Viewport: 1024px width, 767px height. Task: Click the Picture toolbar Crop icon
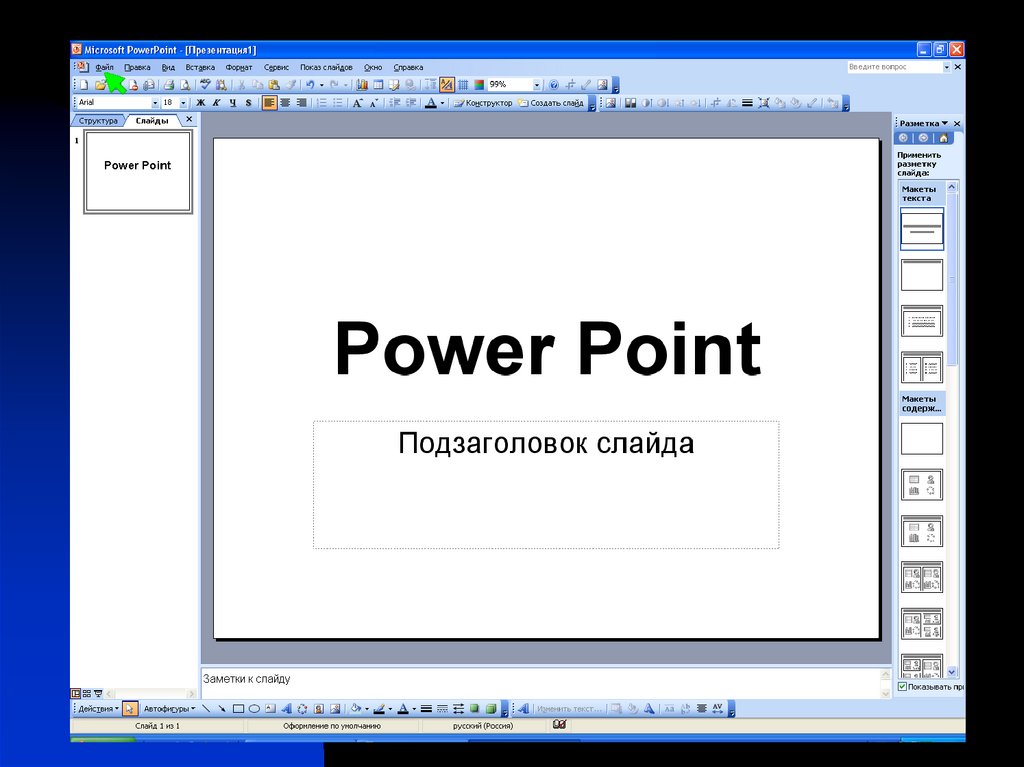(716, 103)
